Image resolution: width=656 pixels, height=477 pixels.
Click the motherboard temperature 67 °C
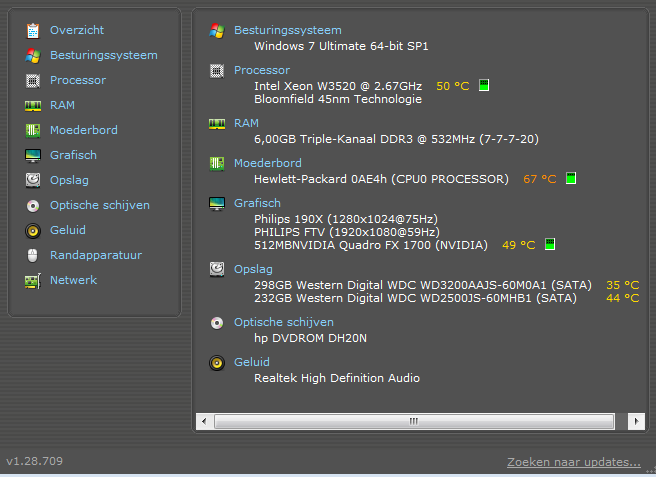540,179
